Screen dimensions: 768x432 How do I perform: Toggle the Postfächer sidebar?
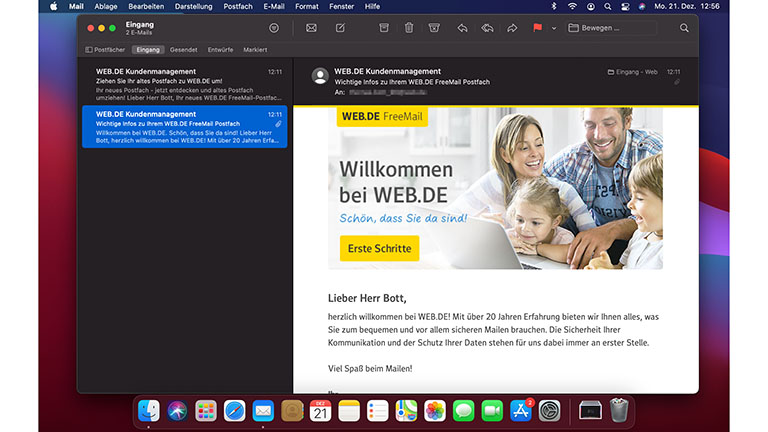[104, 49]
